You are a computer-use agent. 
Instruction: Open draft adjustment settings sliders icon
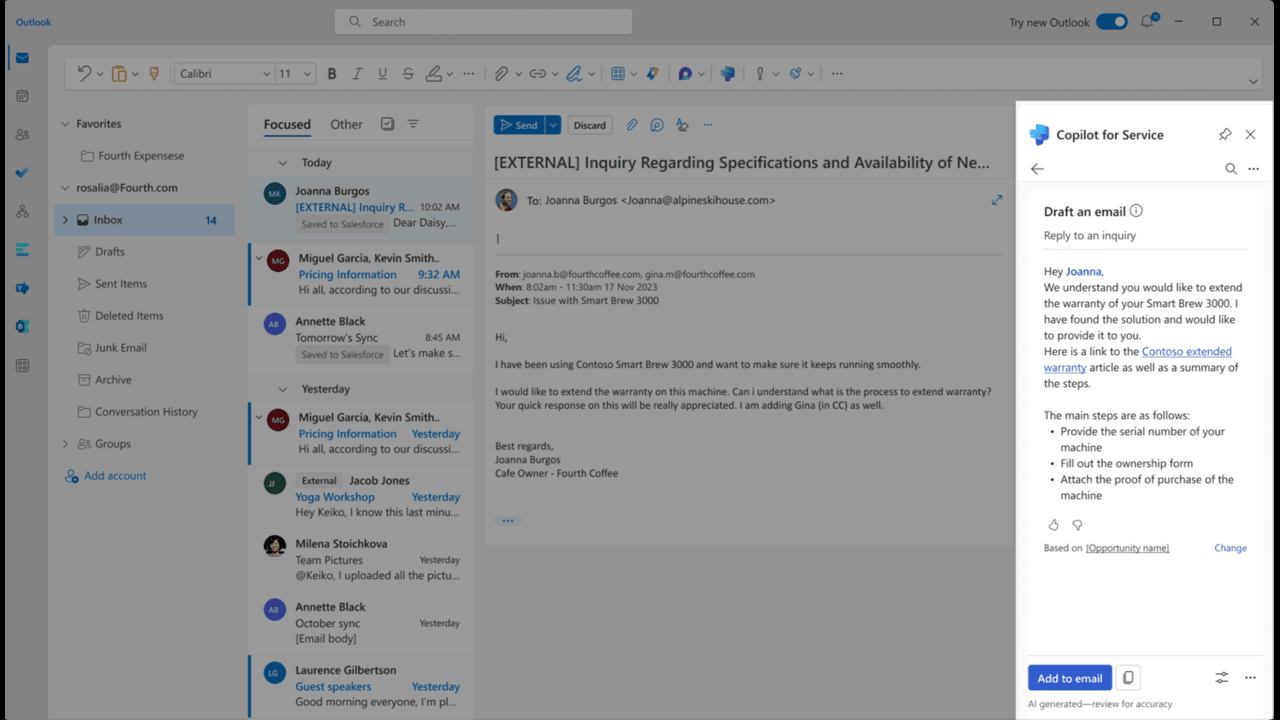click(x=1222, y=678)
